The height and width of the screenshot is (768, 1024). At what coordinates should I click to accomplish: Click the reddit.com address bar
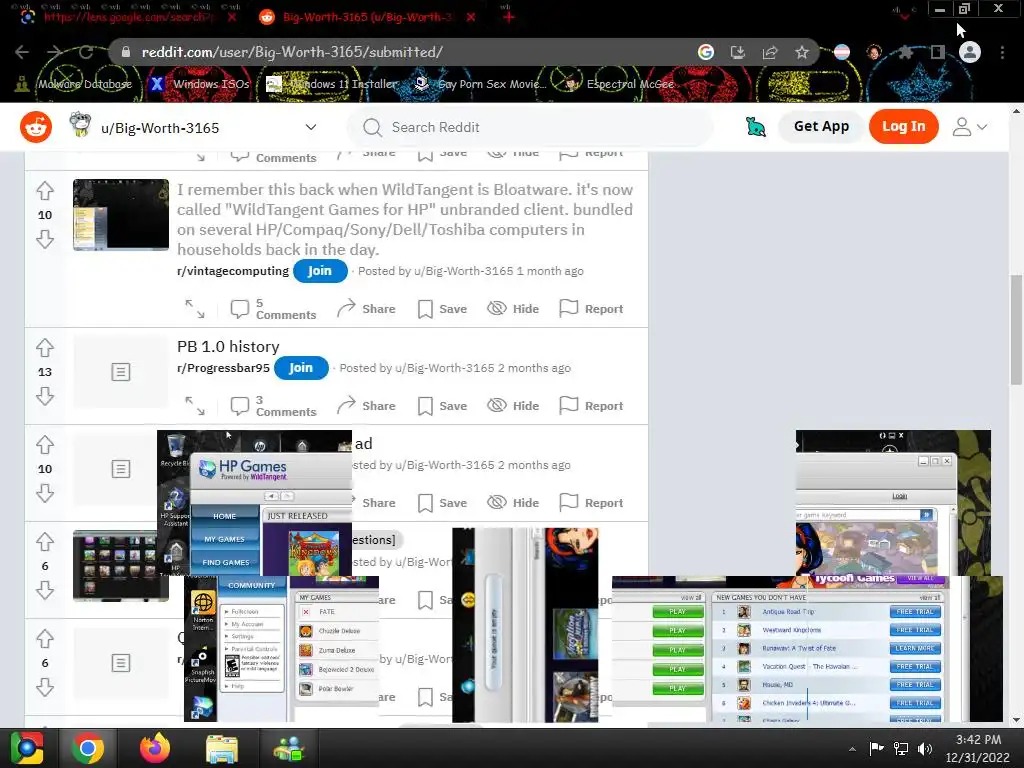pos(405,52)
